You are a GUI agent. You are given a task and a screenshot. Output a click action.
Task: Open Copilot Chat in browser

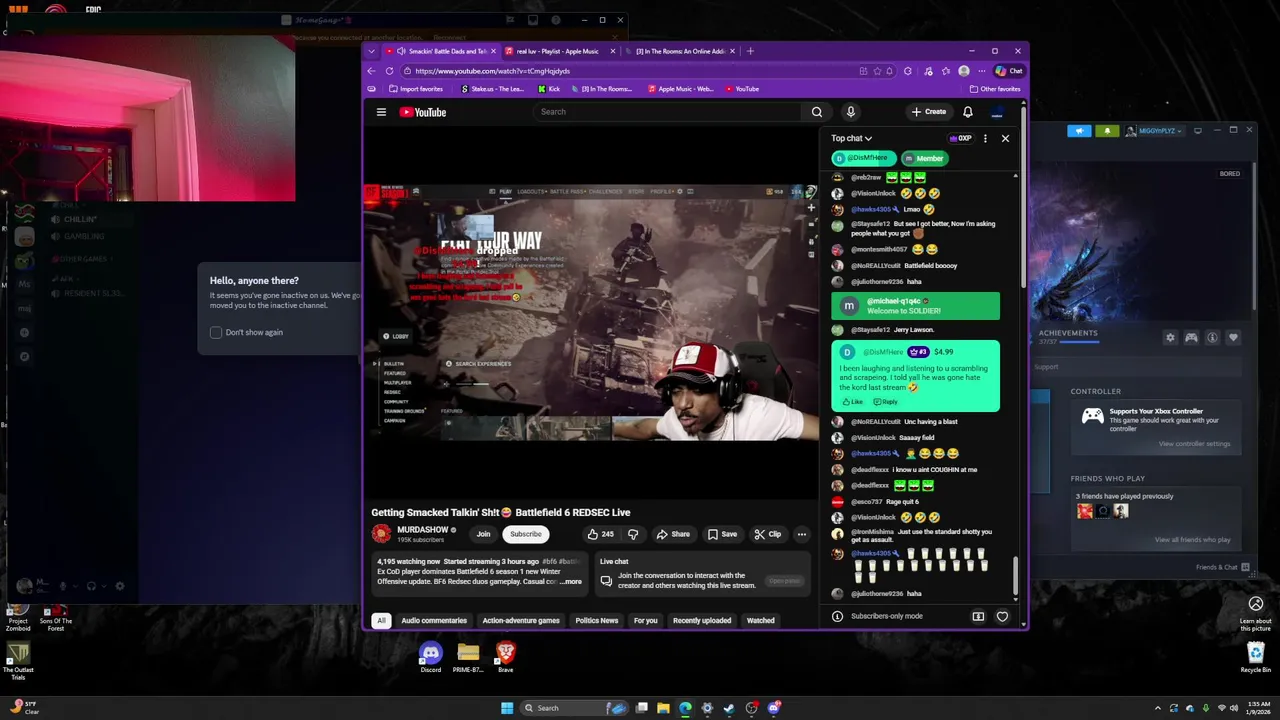click(x=1009, y=71)
